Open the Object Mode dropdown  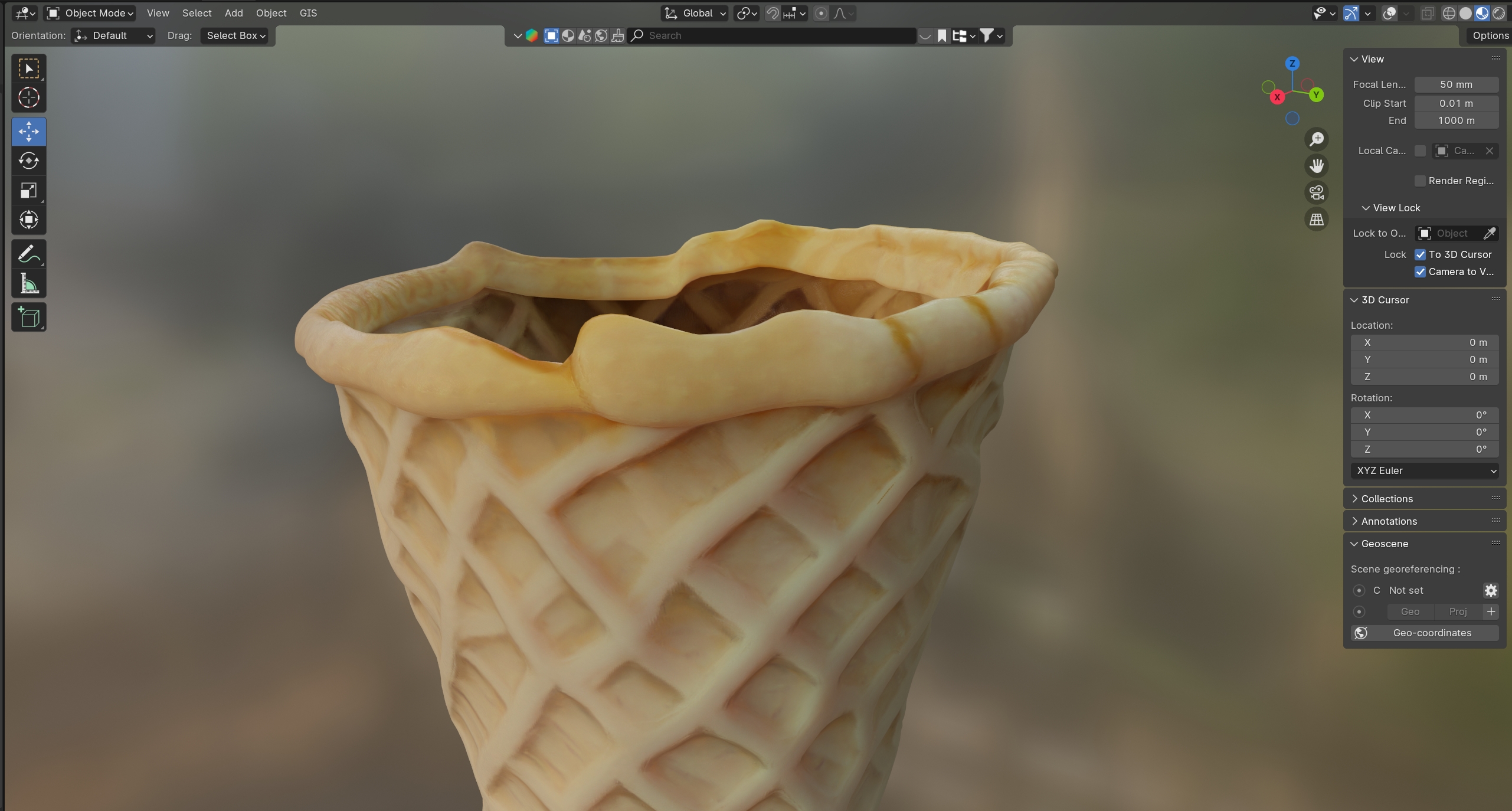tap(90, 13)
